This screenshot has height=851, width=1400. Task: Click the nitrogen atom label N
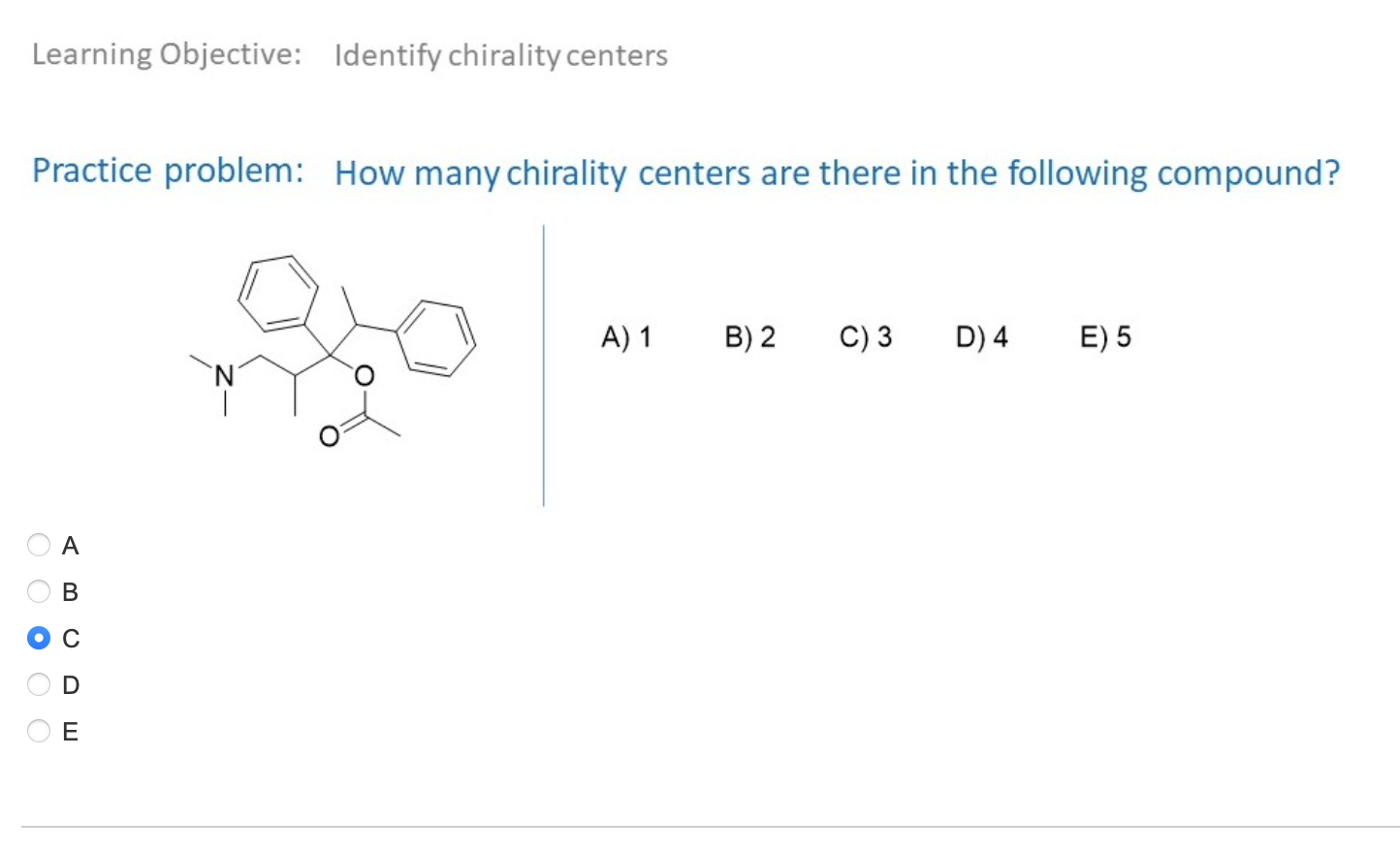point(224,373)
